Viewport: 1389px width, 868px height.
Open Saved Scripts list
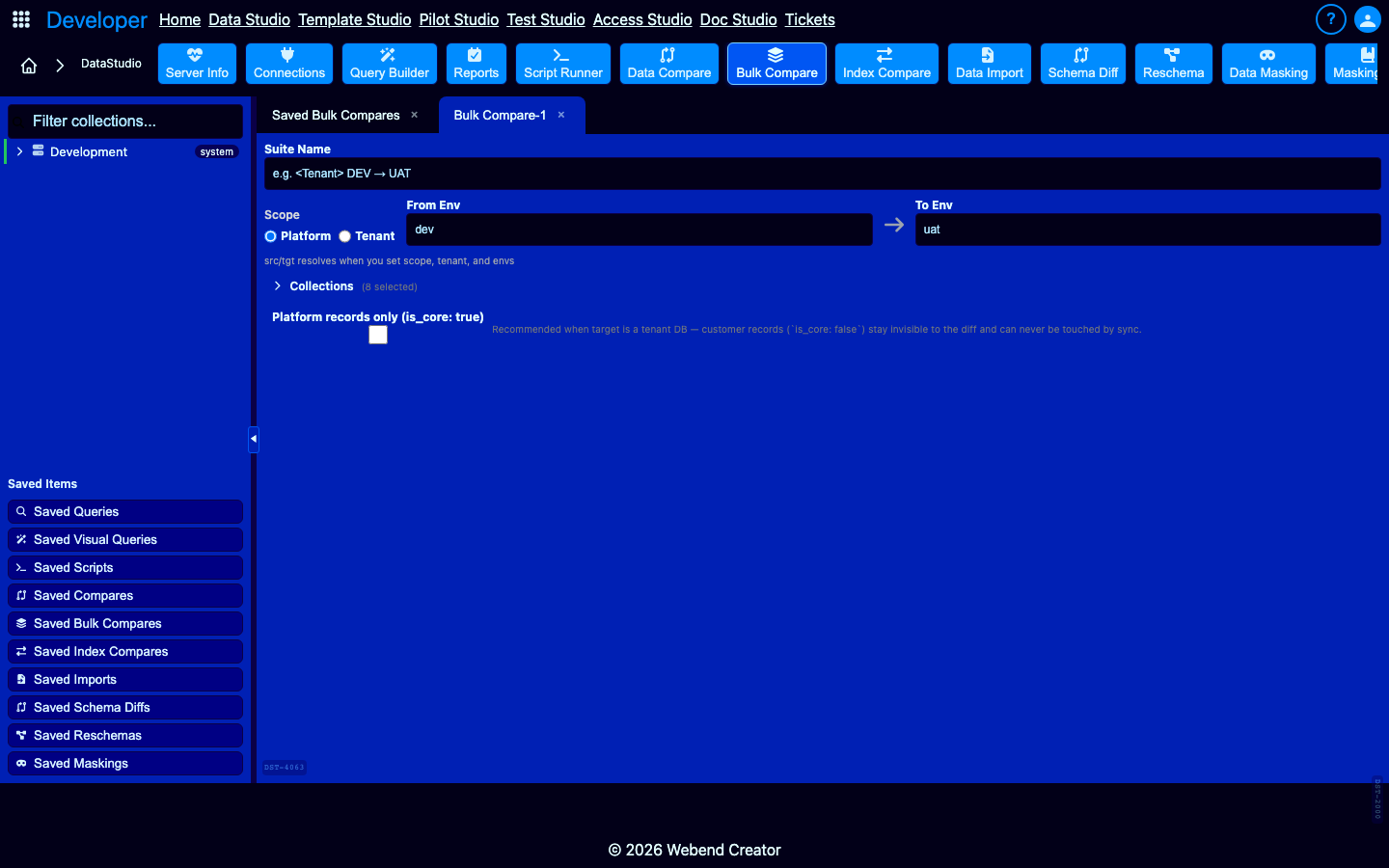tap(125, 567)
